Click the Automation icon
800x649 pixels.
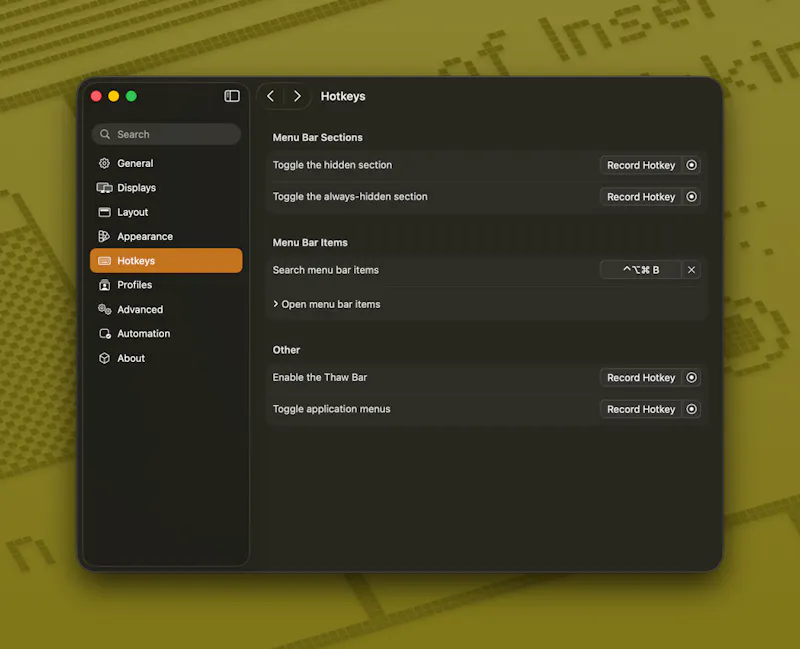(x=105, y=334)
